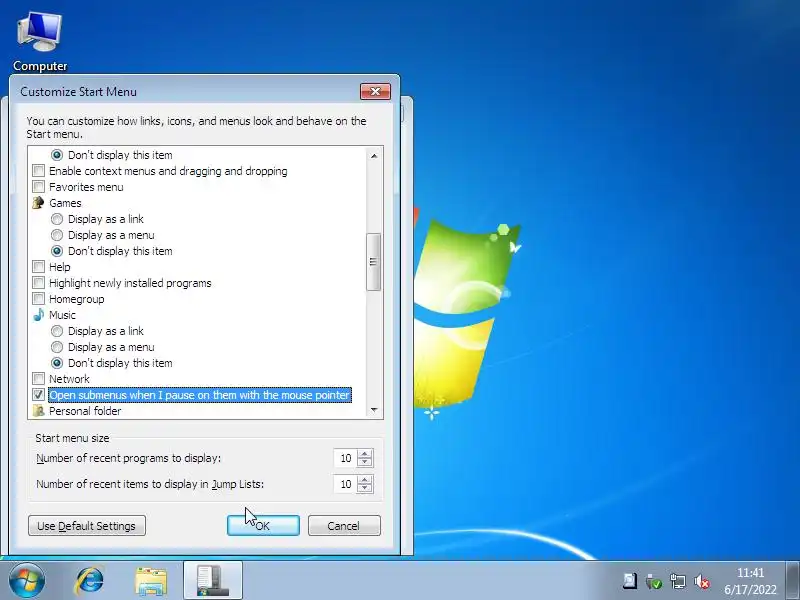The image size is (800, 600).
Task: Click the muted volume speaker tray icon
Action: tap(702, 581)
